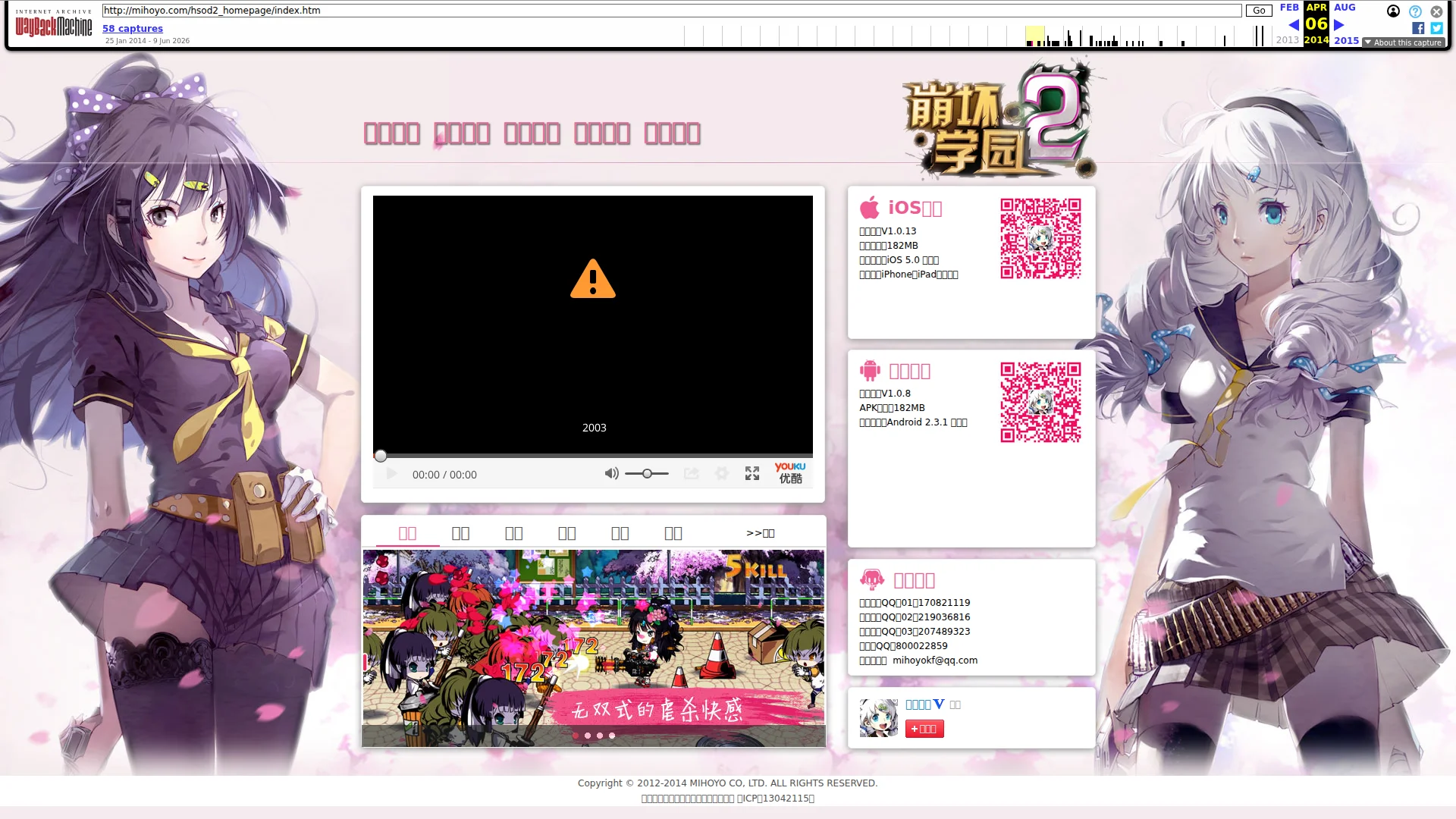Go to previous capture with the left arrow

pos(1293,25)
